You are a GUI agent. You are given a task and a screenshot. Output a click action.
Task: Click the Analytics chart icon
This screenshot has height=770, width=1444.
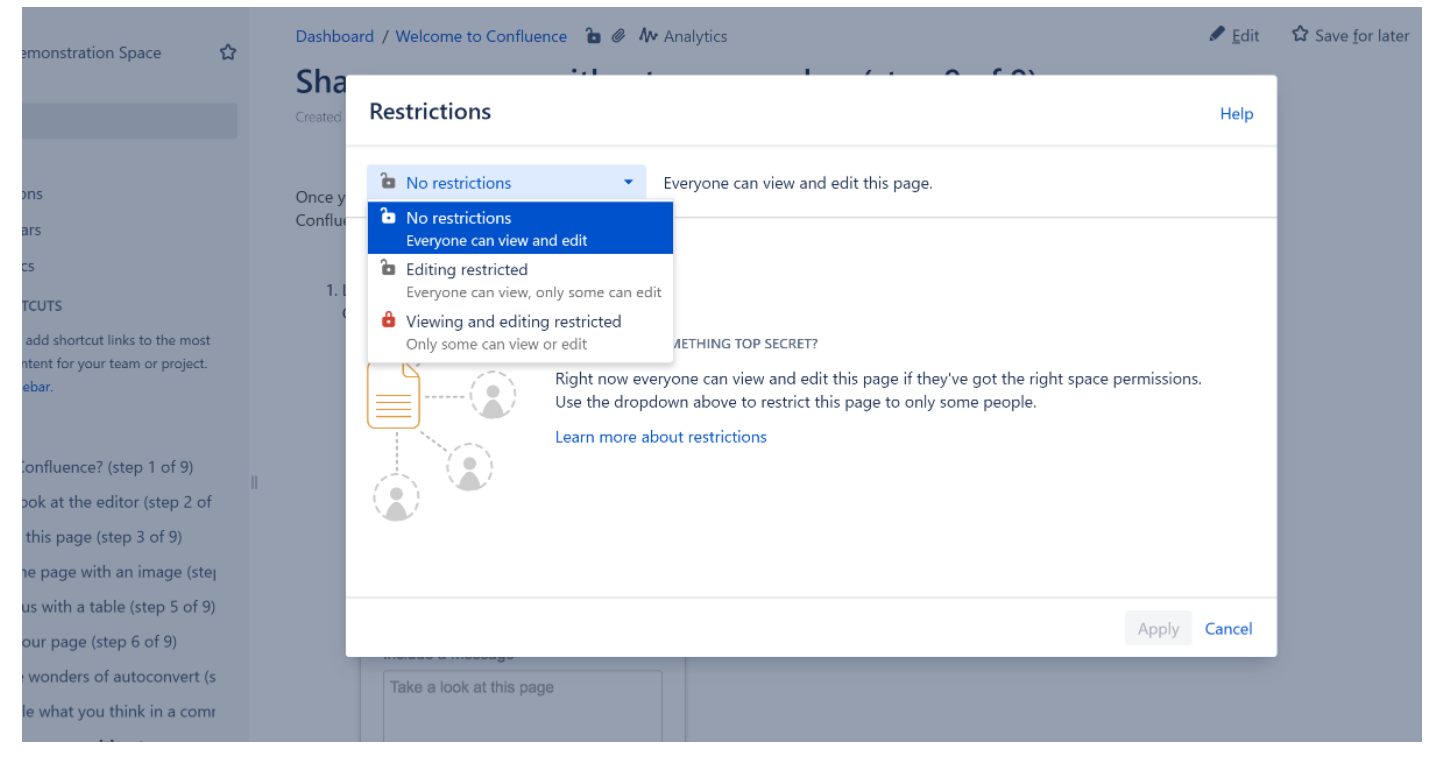tap(648, 36)
